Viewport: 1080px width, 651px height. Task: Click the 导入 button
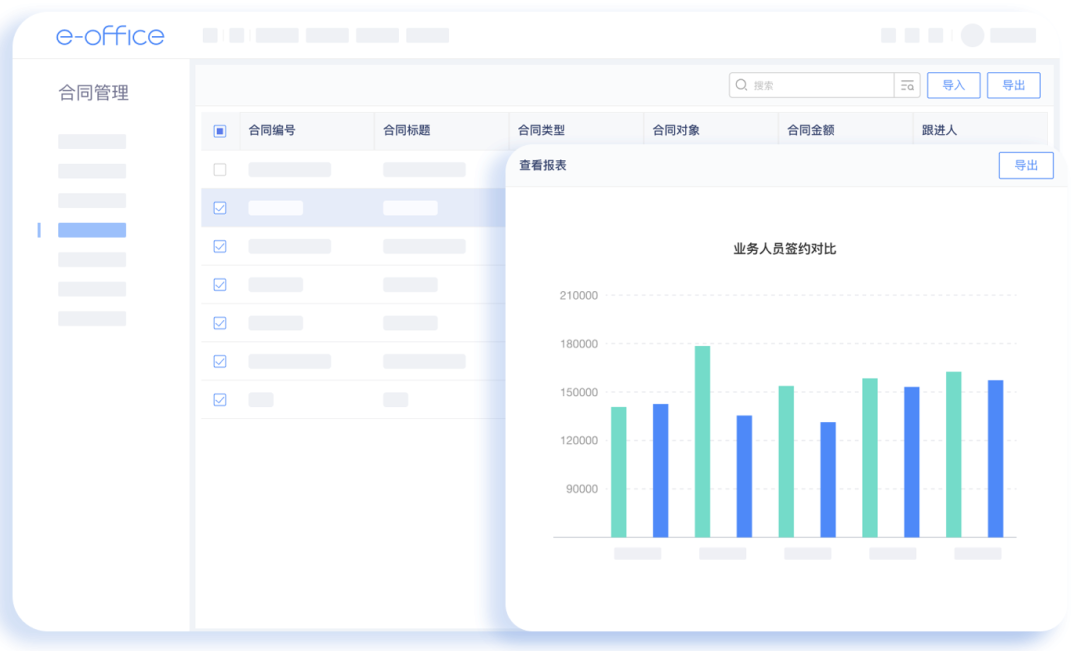click(x=953, y=85)
